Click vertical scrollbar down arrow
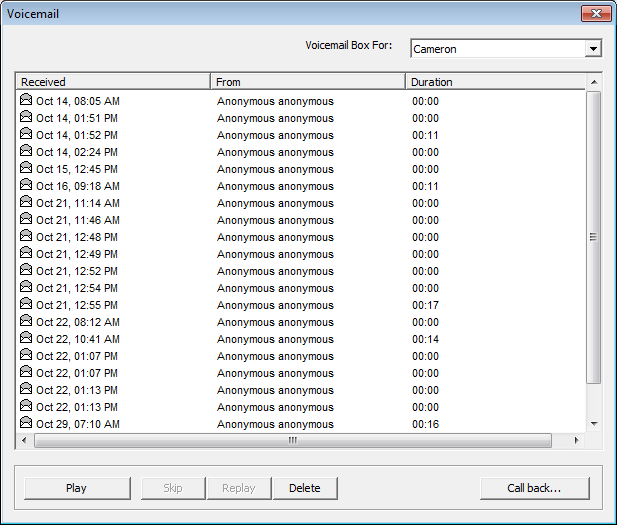The height and width of the screenshot is (525, 617). click(593, 424)
